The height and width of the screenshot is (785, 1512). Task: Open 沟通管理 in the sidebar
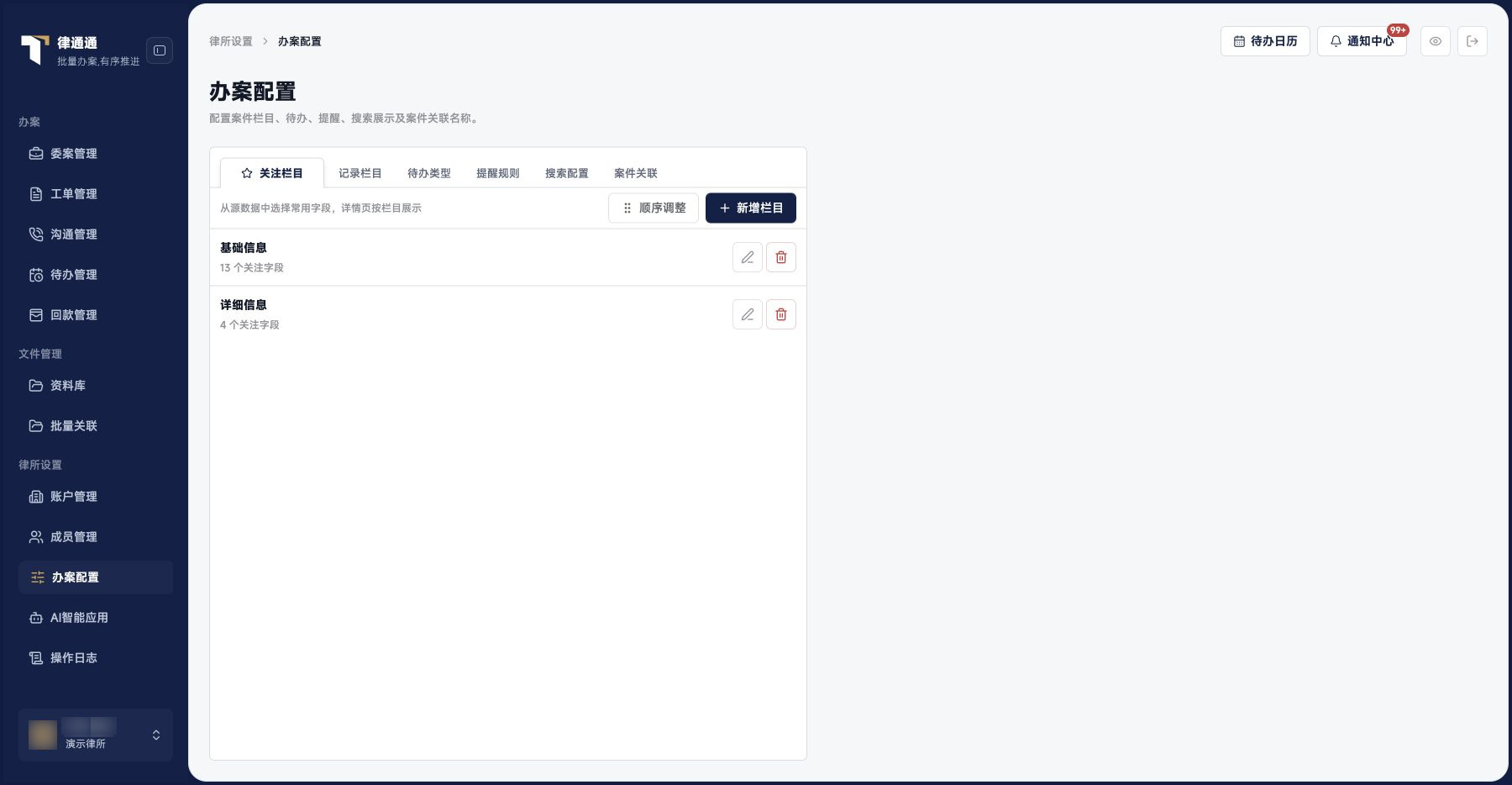click(x=96, y=234)
